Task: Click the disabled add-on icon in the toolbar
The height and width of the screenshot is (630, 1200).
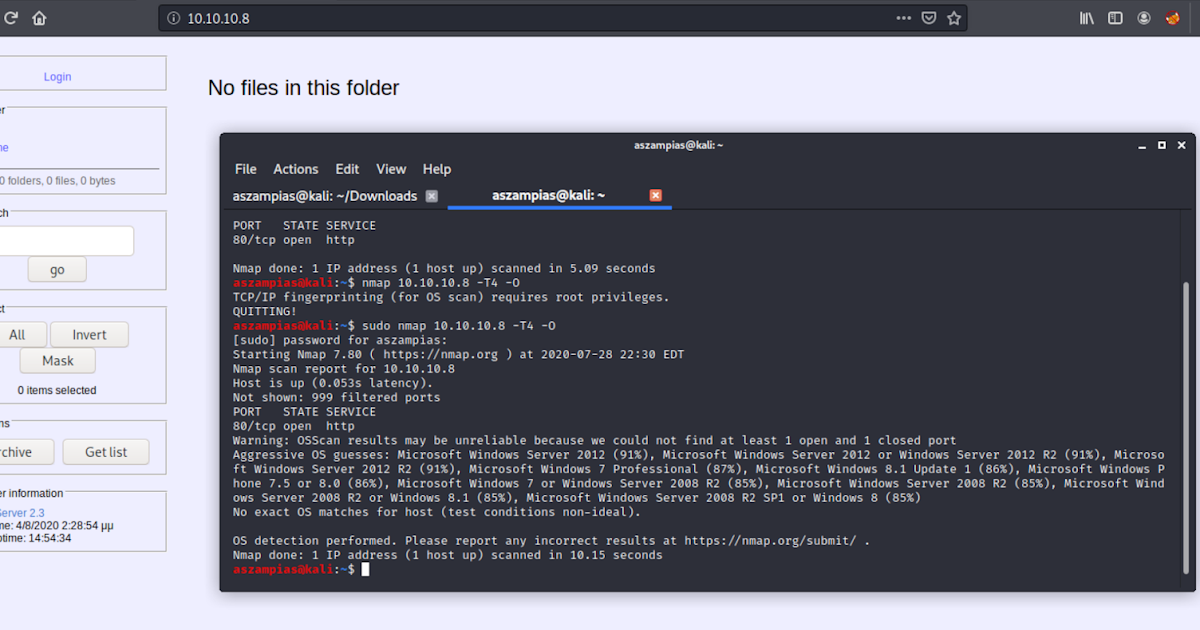Action: pos(1172,17)
